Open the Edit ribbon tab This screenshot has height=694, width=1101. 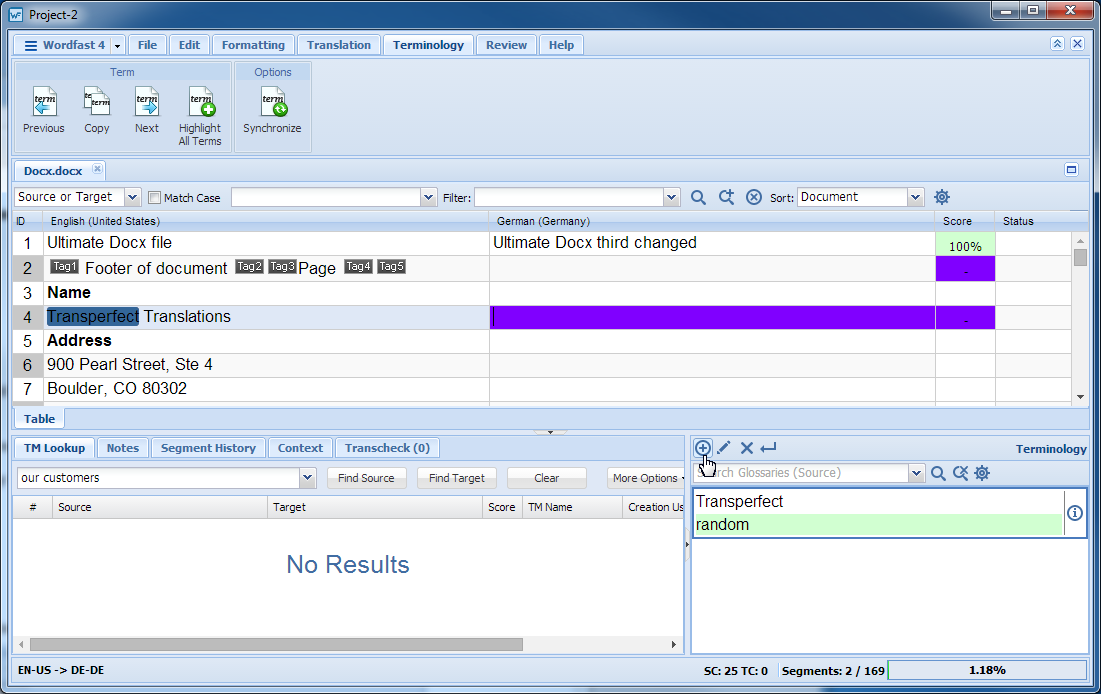point(190,45)
